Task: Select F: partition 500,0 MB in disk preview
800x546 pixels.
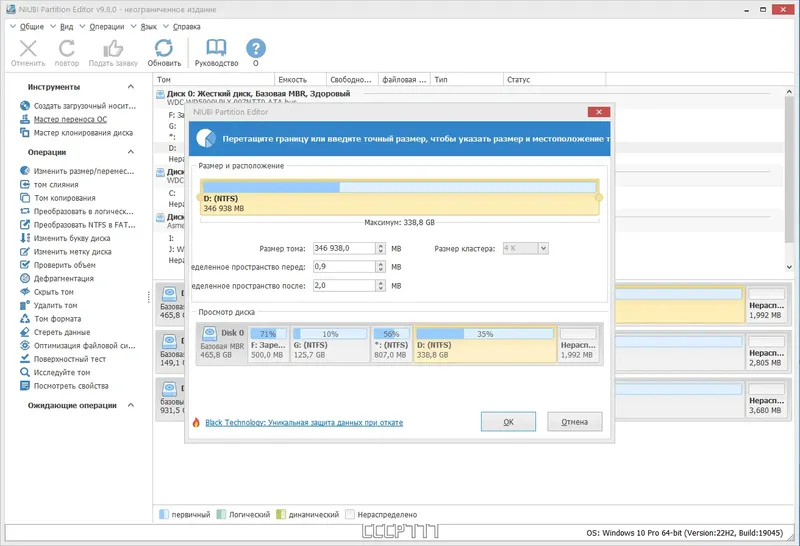Action: tap(268, 345)
